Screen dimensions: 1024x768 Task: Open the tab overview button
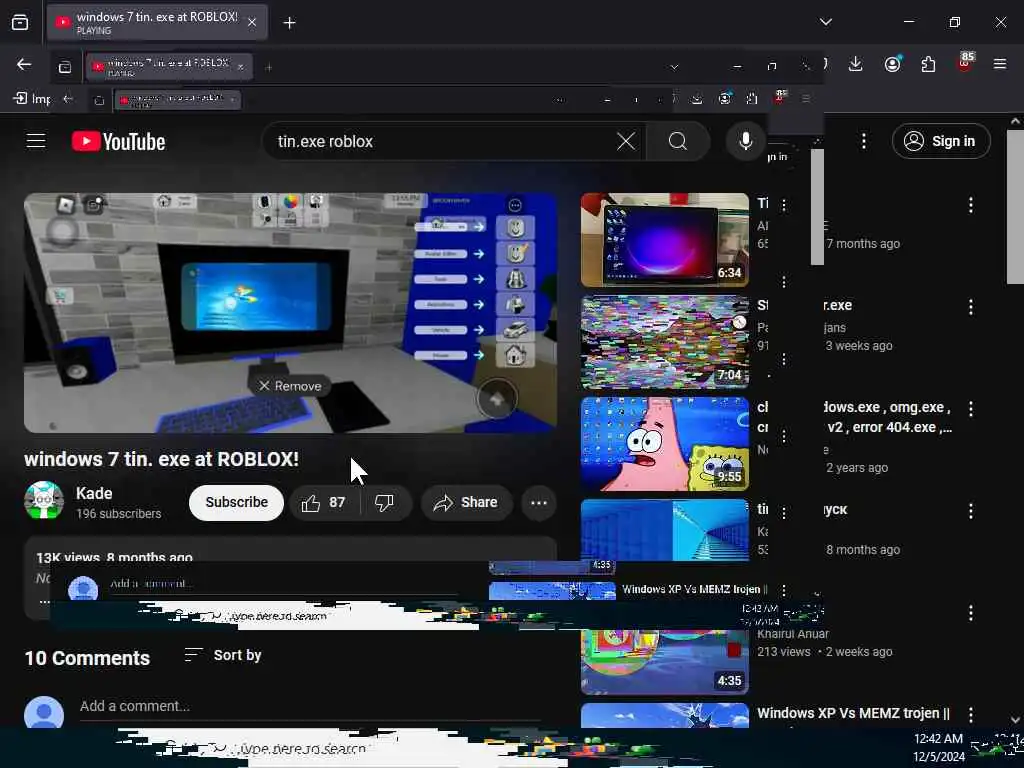pos(20,23)
